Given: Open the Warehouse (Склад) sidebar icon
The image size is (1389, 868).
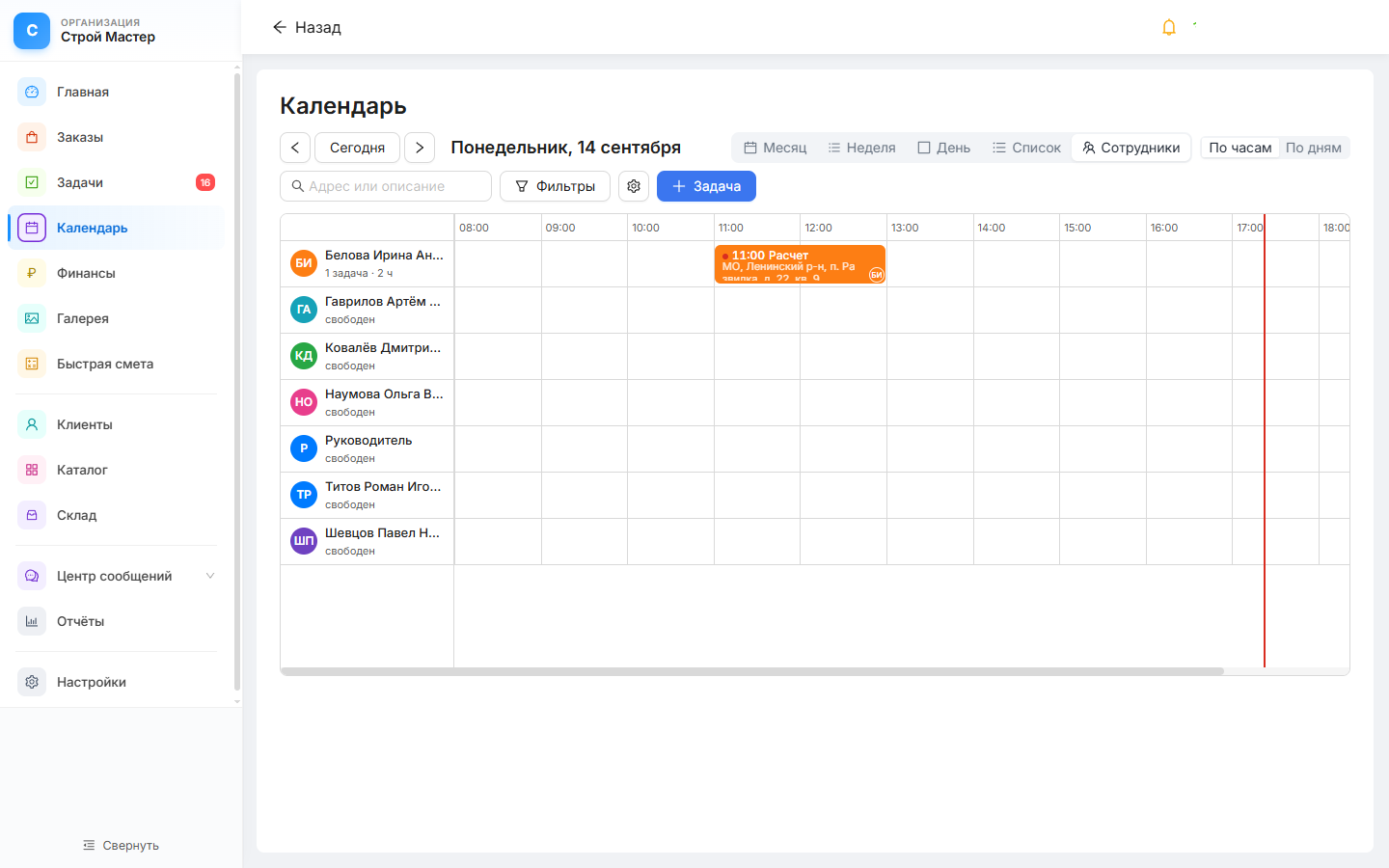Looking at the screenshot, I should pos(32,515).
